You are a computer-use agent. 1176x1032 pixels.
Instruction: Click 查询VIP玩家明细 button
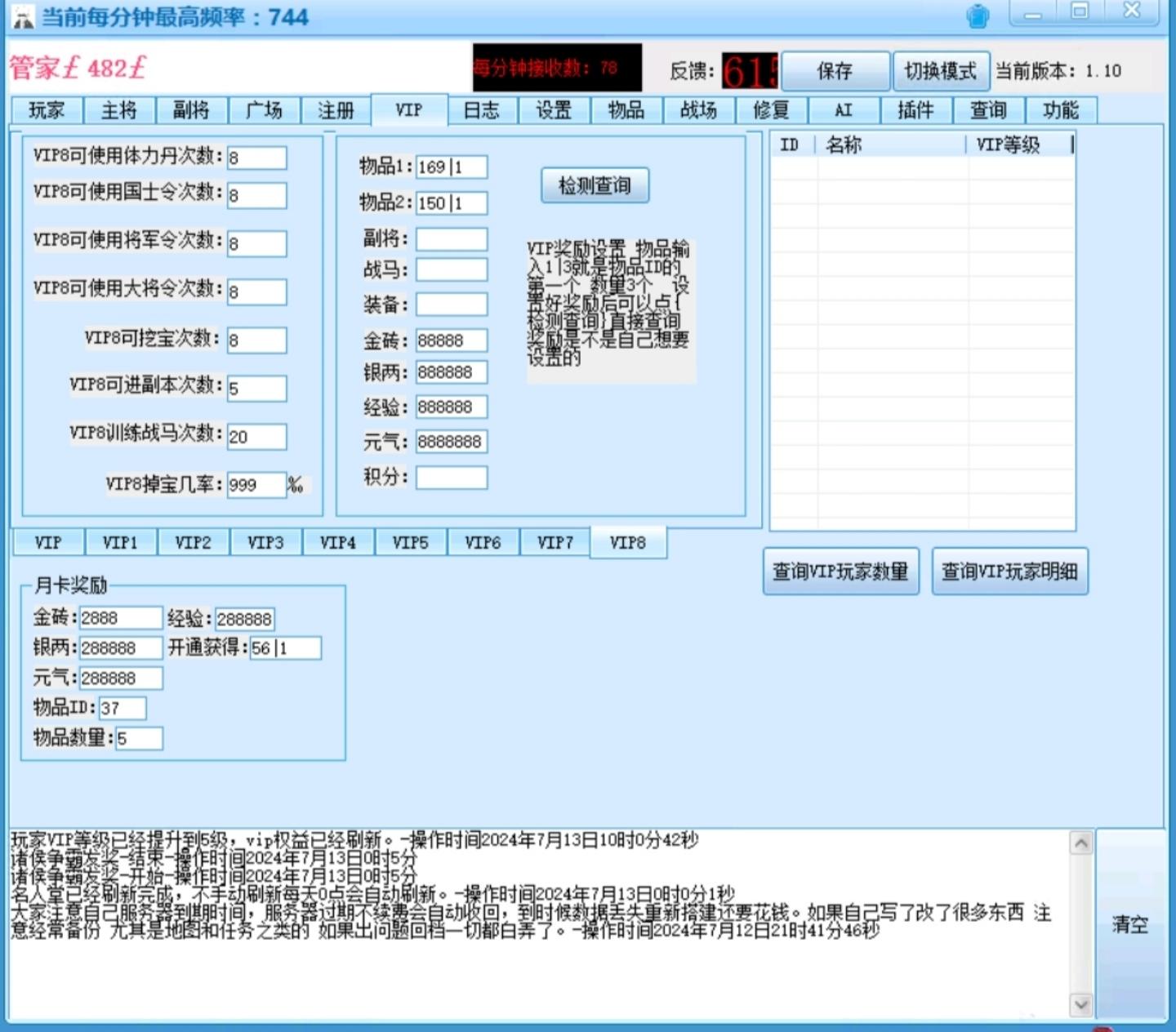coord(1009,571)
